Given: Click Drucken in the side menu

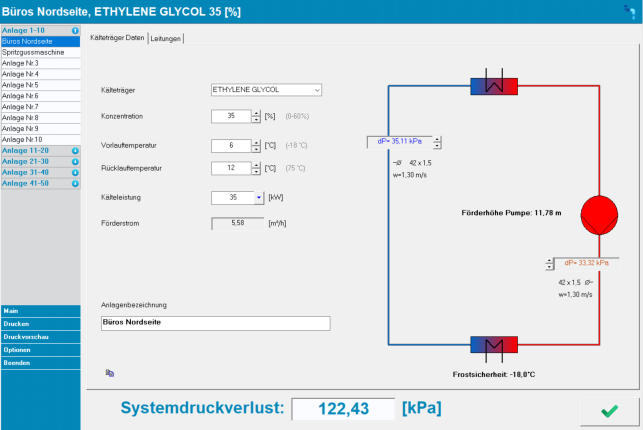Looking at the screenshot, I should click(40, 324).
